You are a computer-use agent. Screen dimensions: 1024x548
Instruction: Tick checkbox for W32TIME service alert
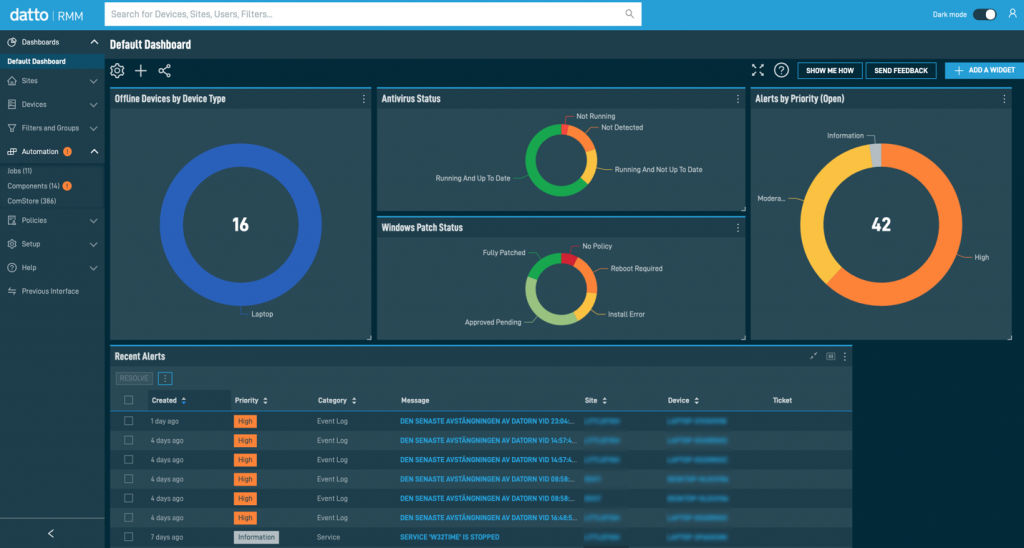point(129,537)
